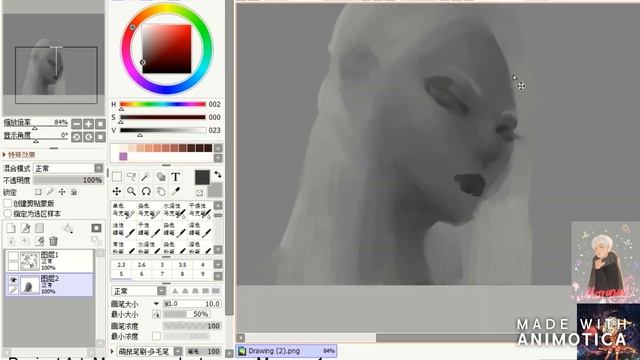Zoom out with the minus button
The image size is (640, 360).
pyautogui.click(x=76, y=124)
